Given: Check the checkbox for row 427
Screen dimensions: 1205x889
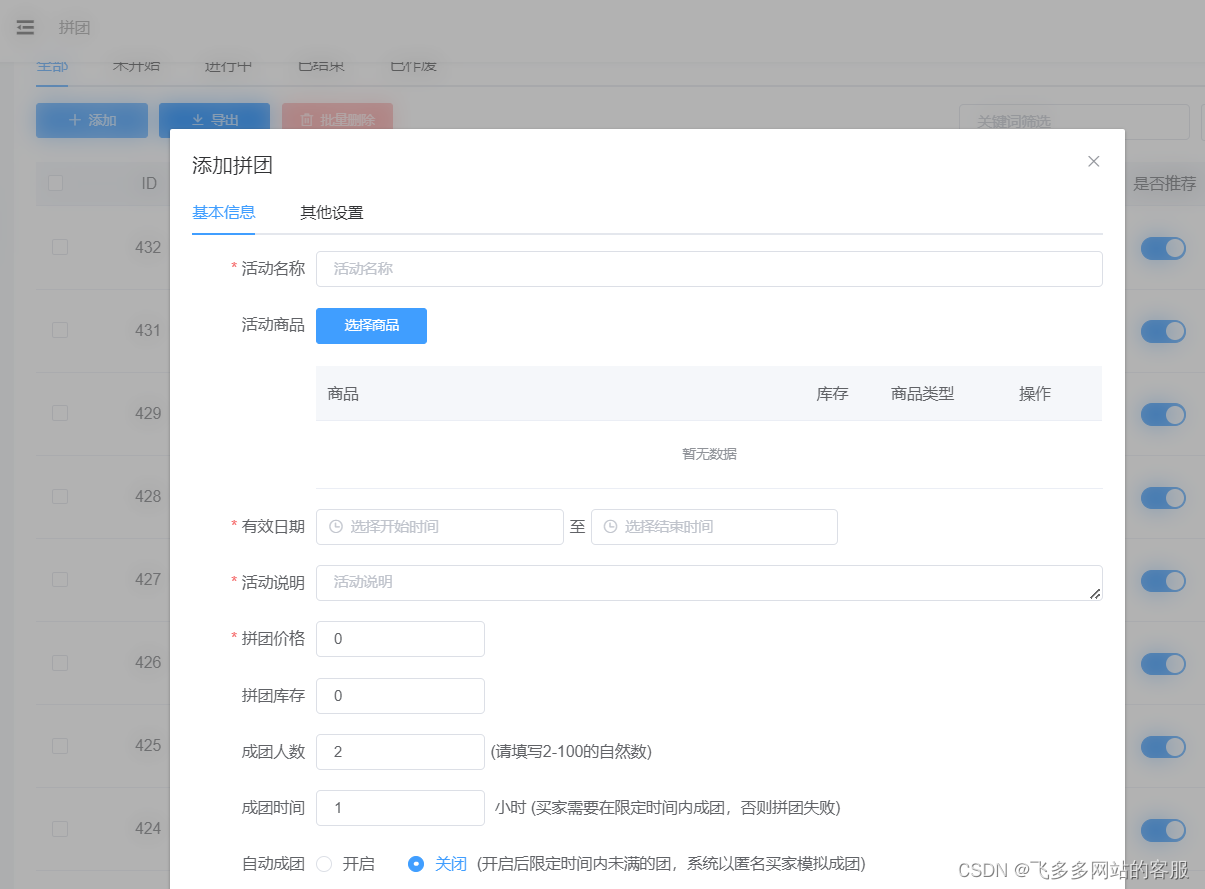Looking at the screenshot, I should (x=60, y=579).
